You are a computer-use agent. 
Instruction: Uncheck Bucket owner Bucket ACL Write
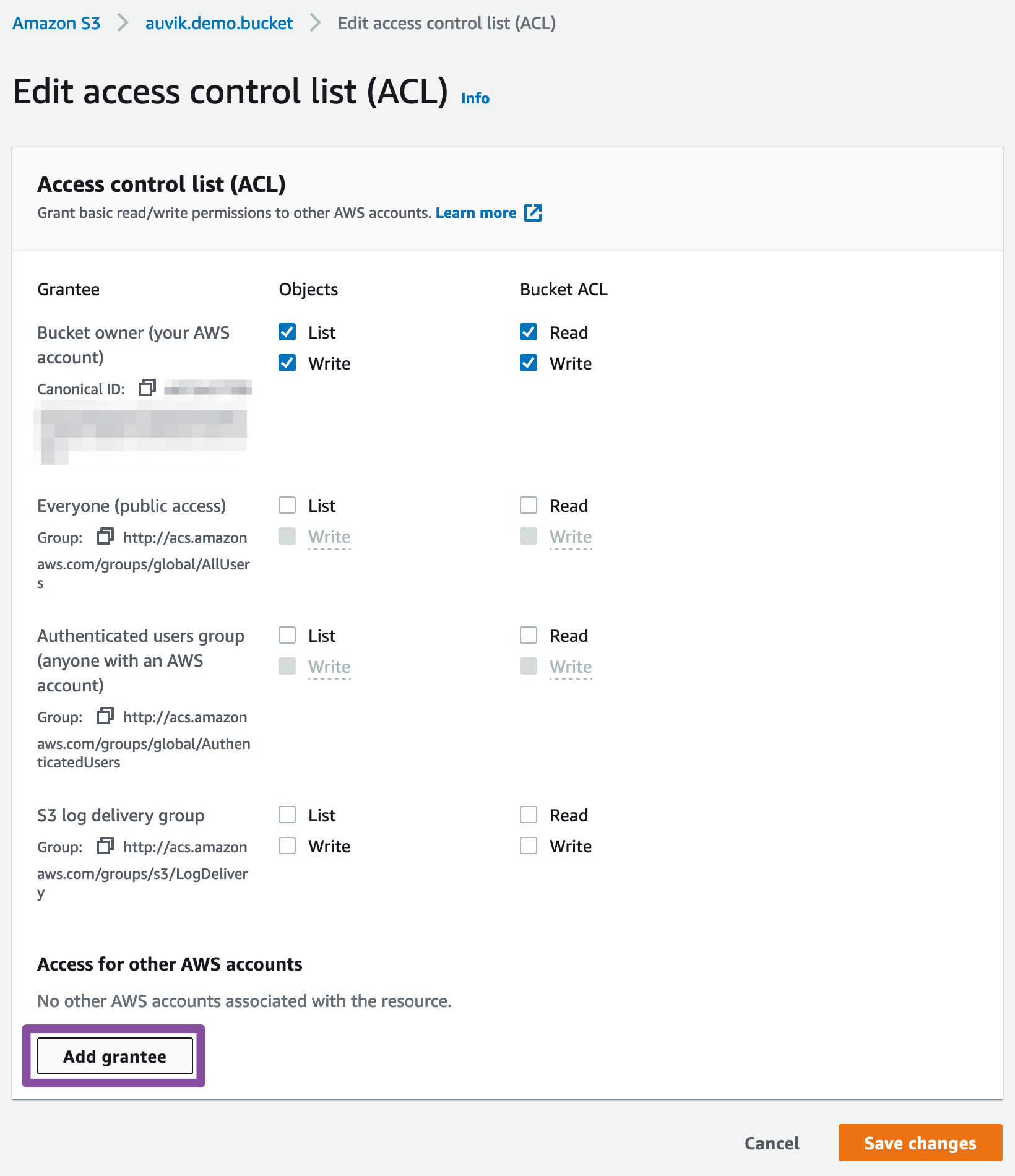click(x=529, y=363)
